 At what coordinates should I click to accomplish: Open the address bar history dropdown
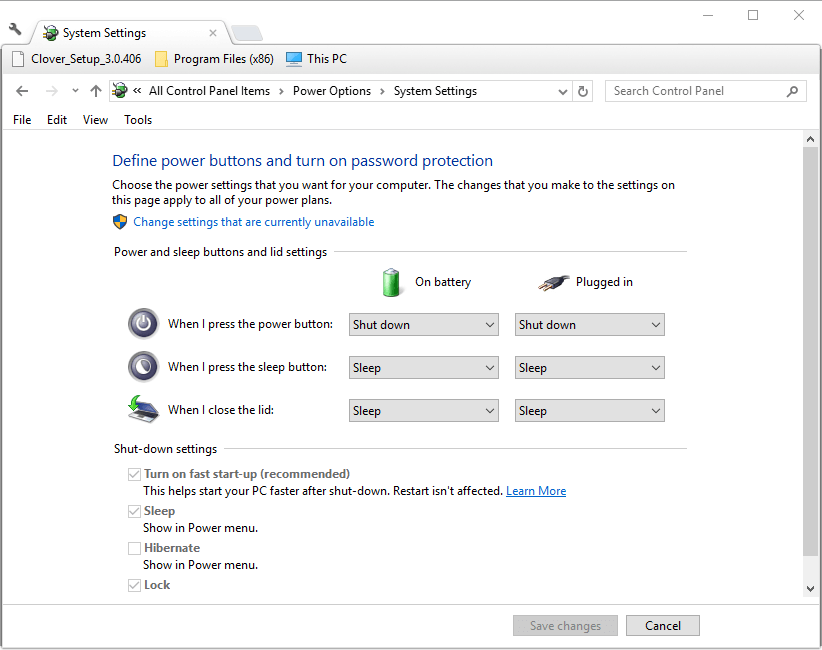[x=563, y=91]
